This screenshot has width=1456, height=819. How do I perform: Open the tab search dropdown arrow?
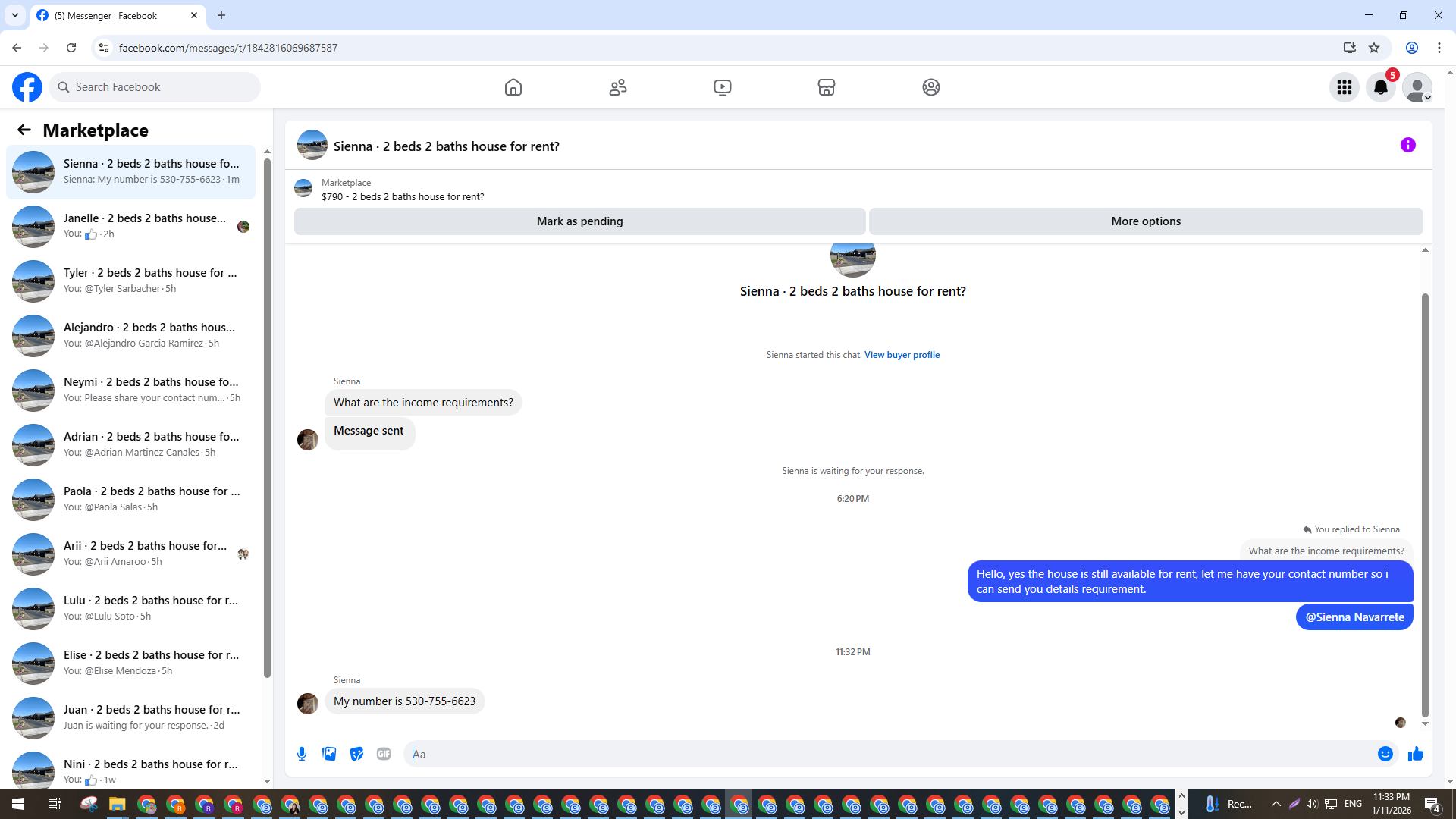coord(15,15)
